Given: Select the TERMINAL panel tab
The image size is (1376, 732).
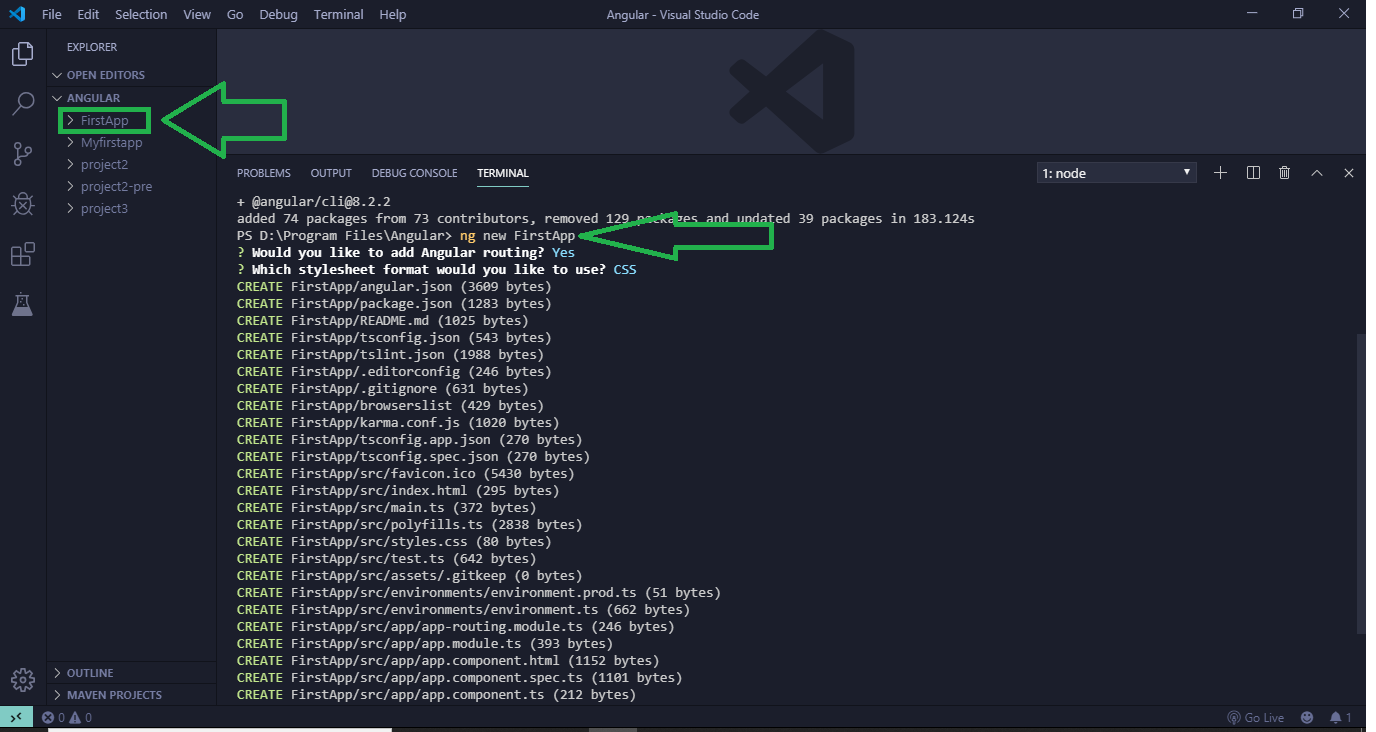Looking at the screenshot, I should [503, 173].
